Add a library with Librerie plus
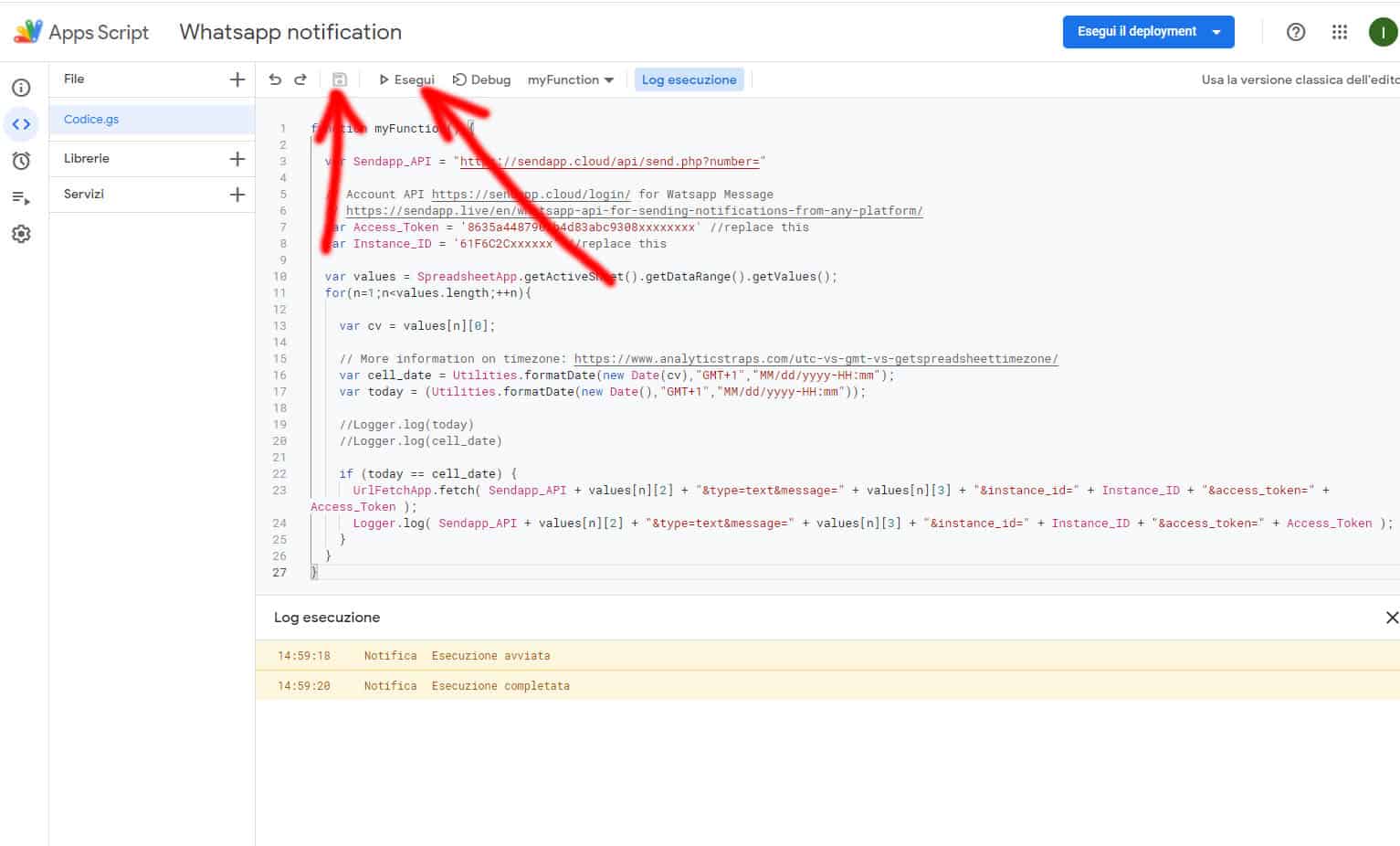 pyautogui.click(x=237, y=159)
